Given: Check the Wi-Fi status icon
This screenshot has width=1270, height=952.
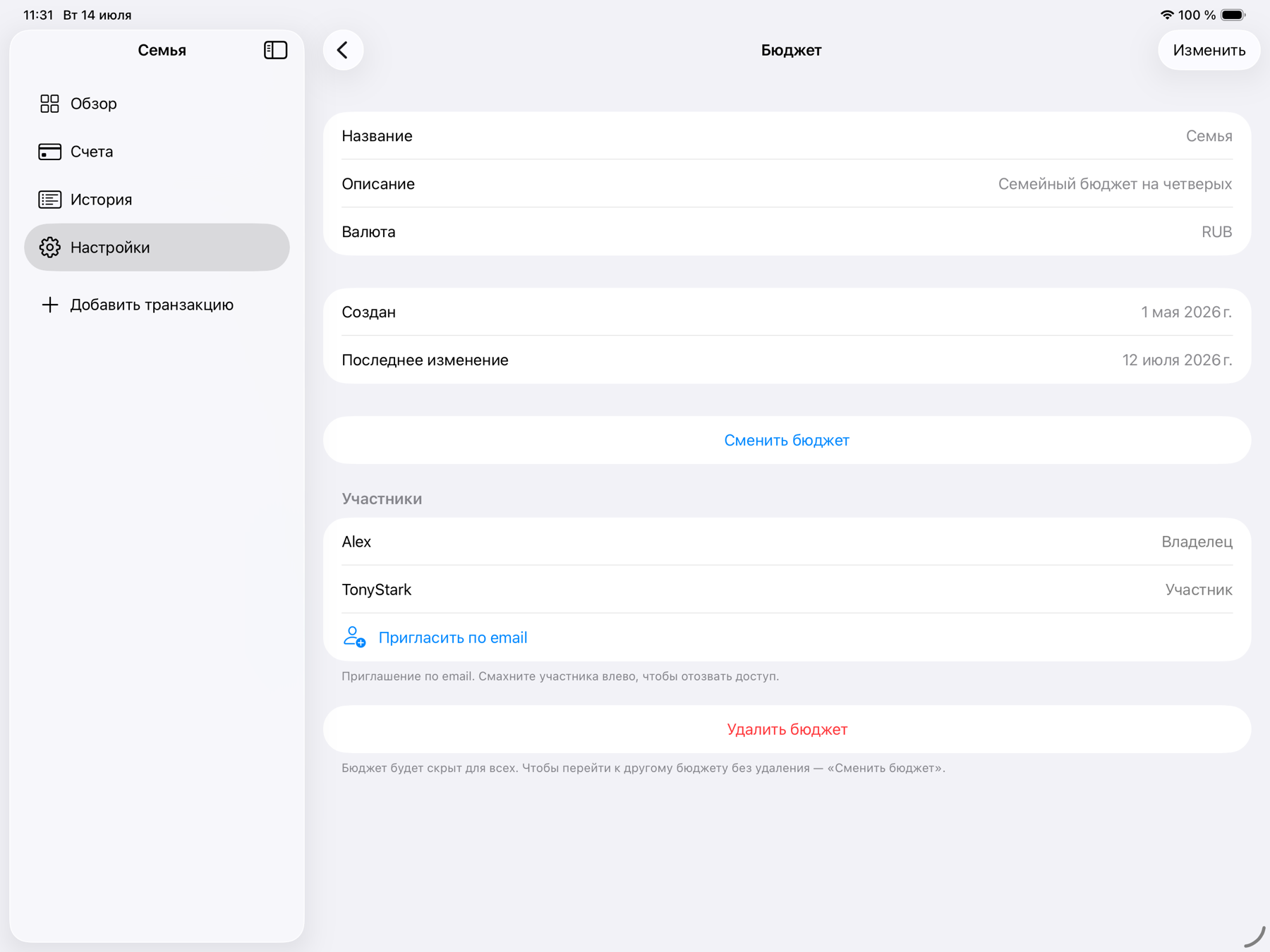Looking at the screenshot, I should tap(1167, 15).
